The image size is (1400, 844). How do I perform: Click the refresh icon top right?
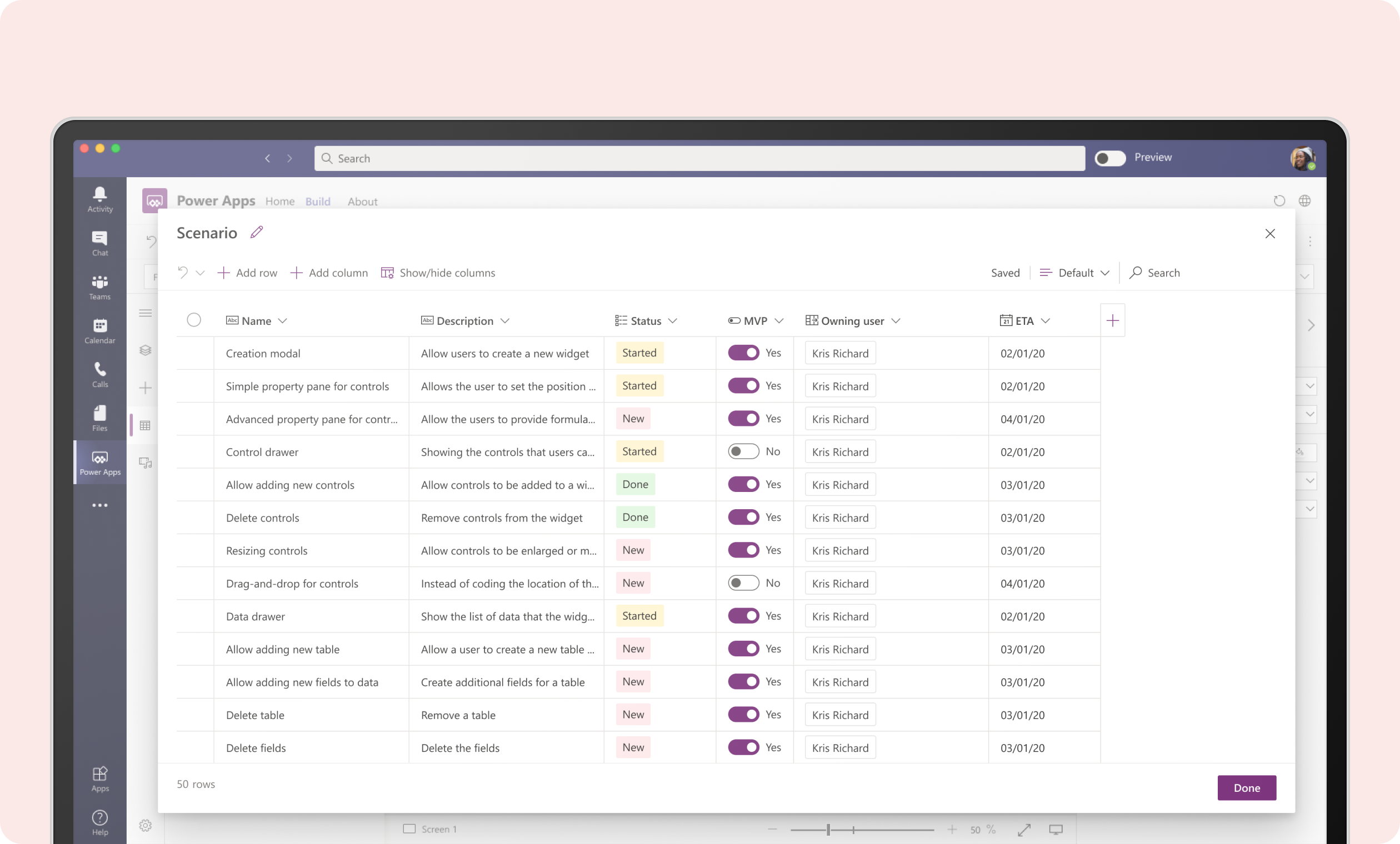(1279, 200)
